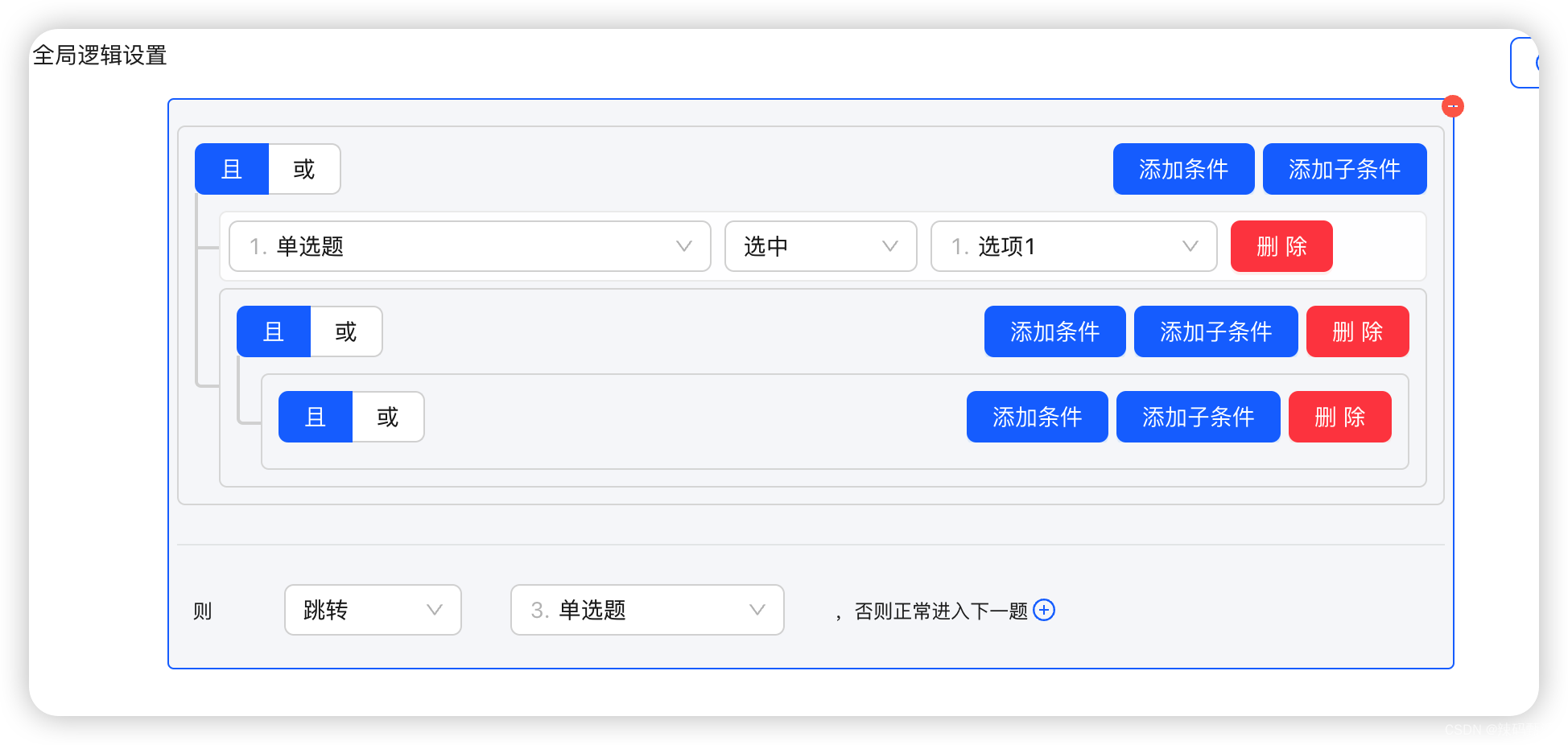Click 添加条件 in the top-level group
Viewport: 1568px width, 745px height.
click(1183, 169)
